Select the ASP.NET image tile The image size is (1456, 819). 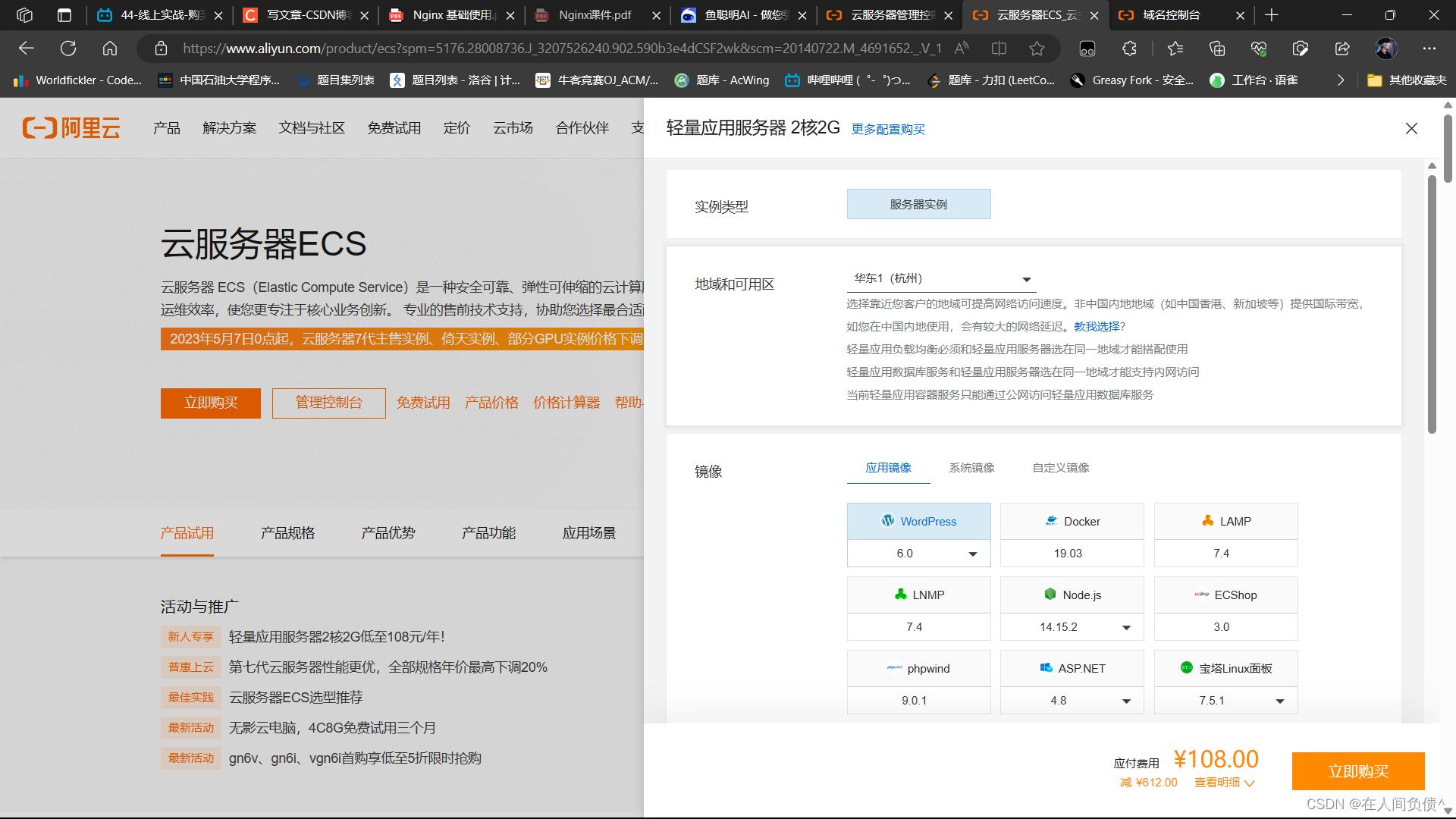(1072, 668)
